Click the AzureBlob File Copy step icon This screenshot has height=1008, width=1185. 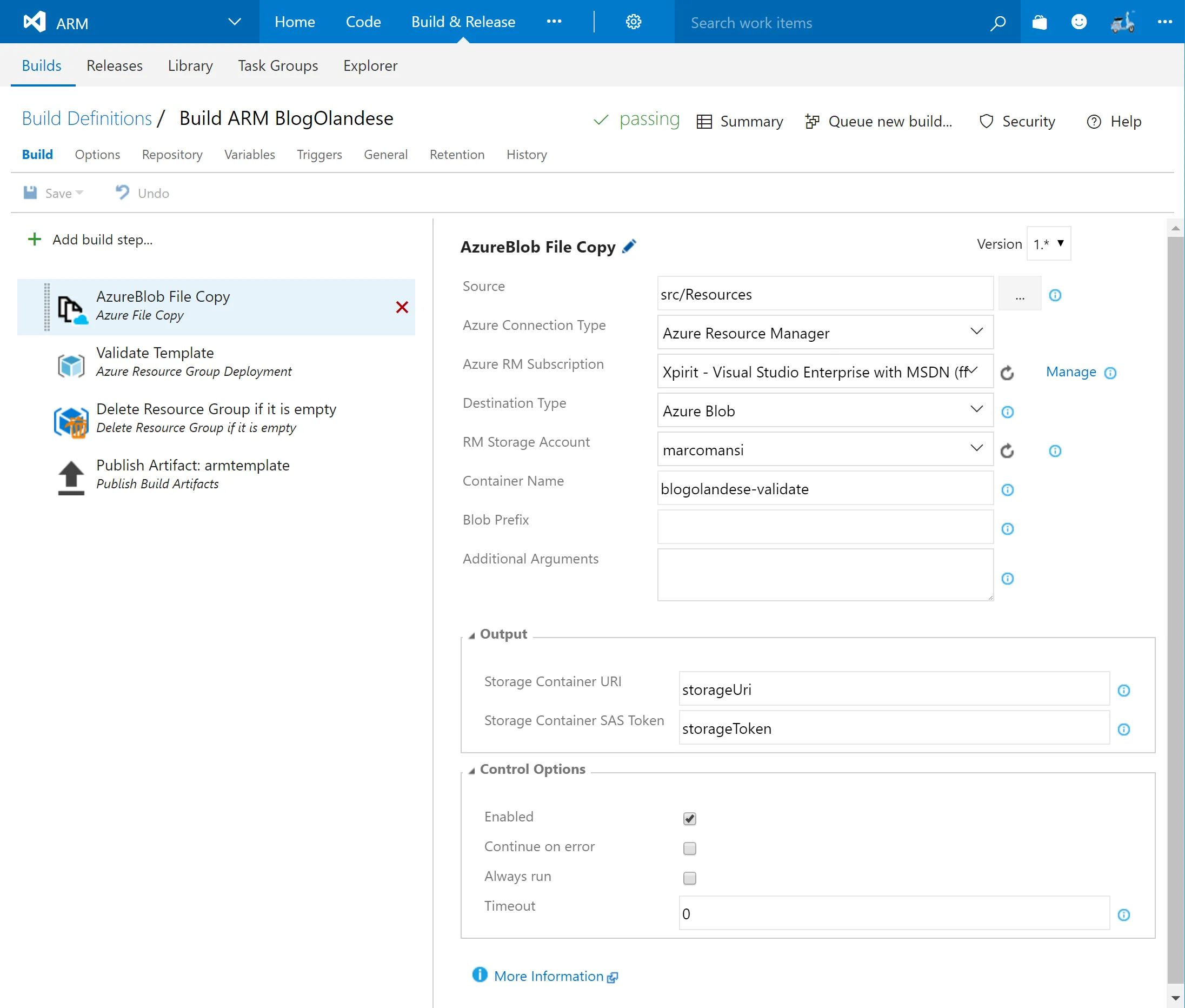click(72, 309)
